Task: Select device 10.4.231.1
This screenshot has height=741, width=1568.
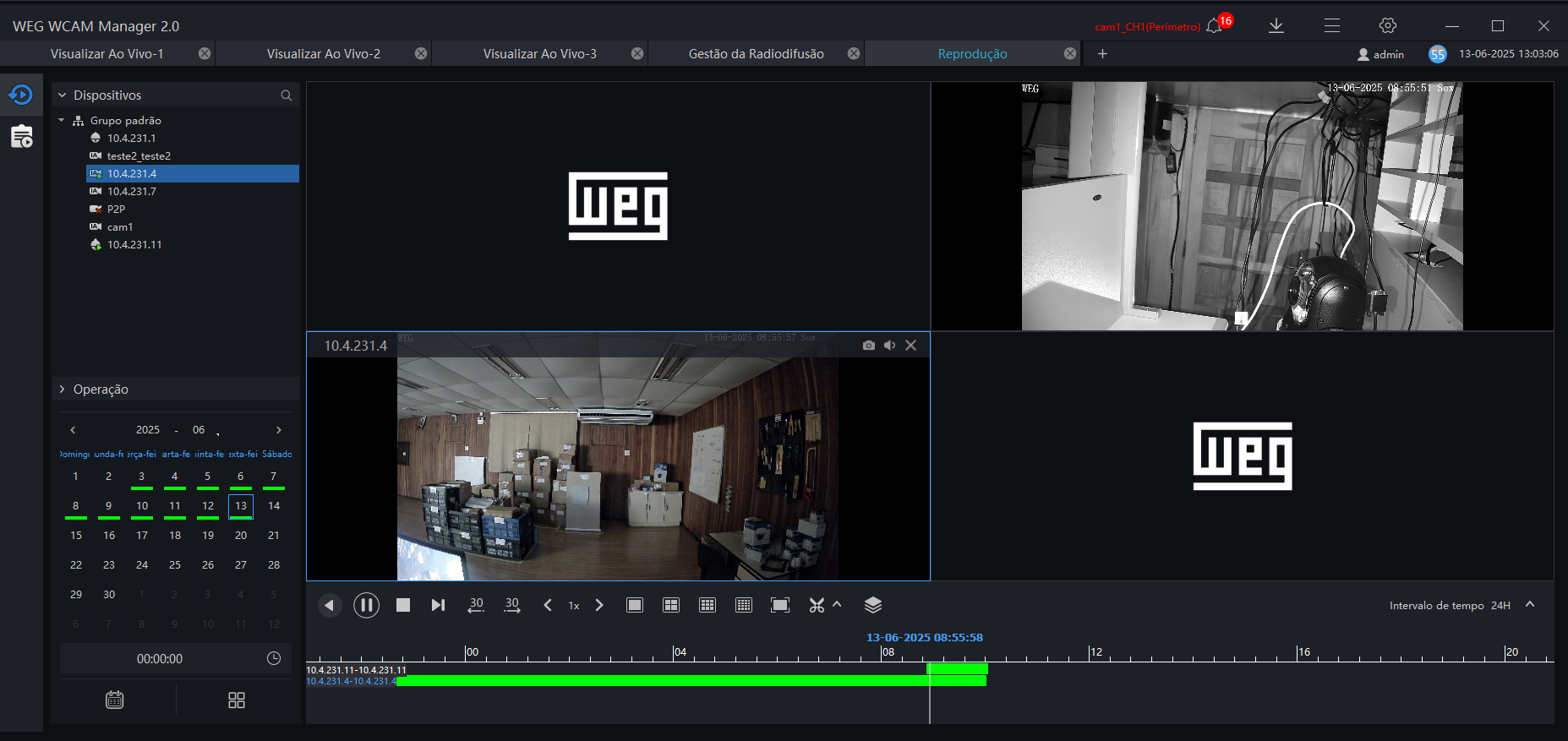Action: [131, 138]
